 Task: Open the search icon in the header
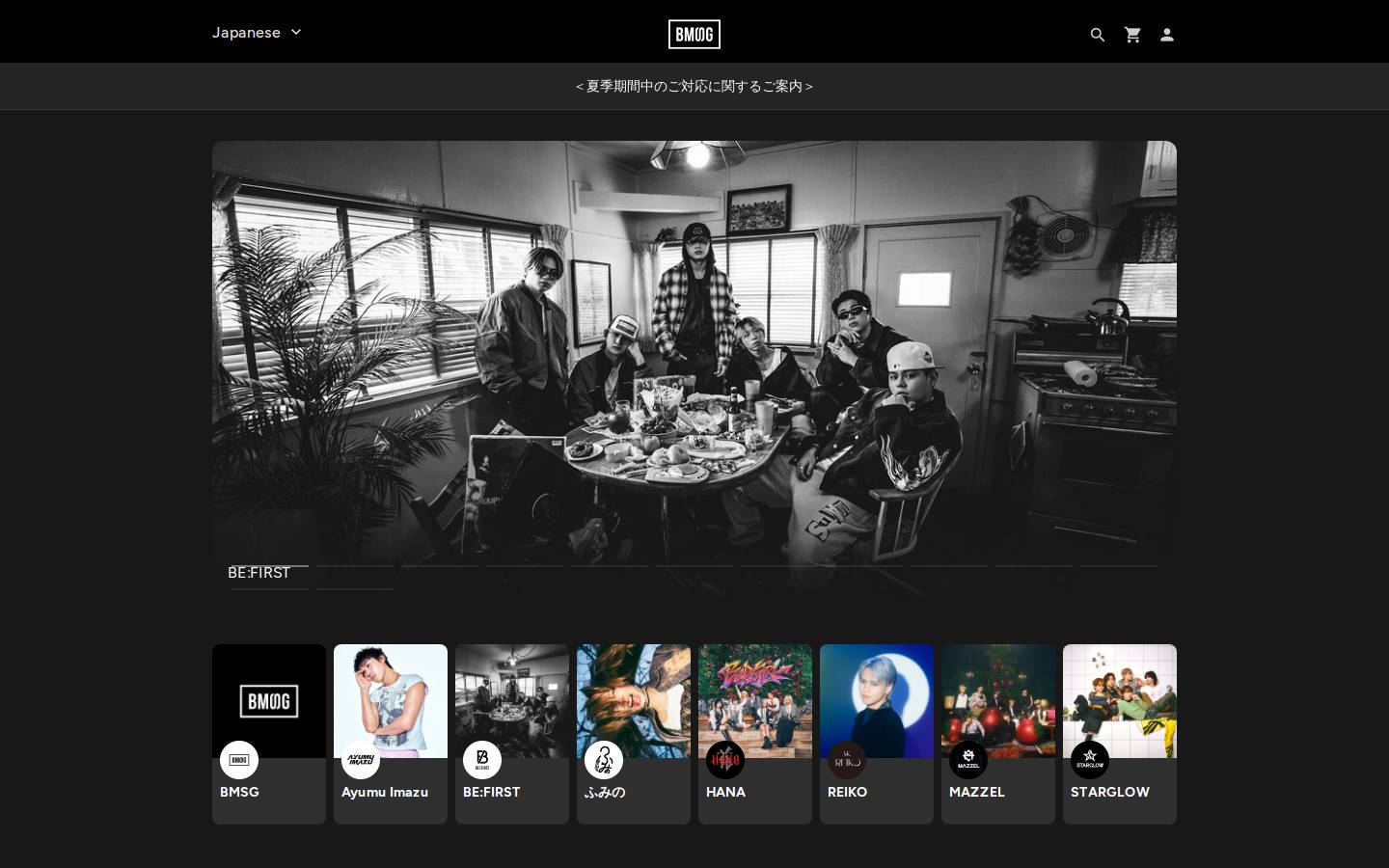[x=1097, y=35]
